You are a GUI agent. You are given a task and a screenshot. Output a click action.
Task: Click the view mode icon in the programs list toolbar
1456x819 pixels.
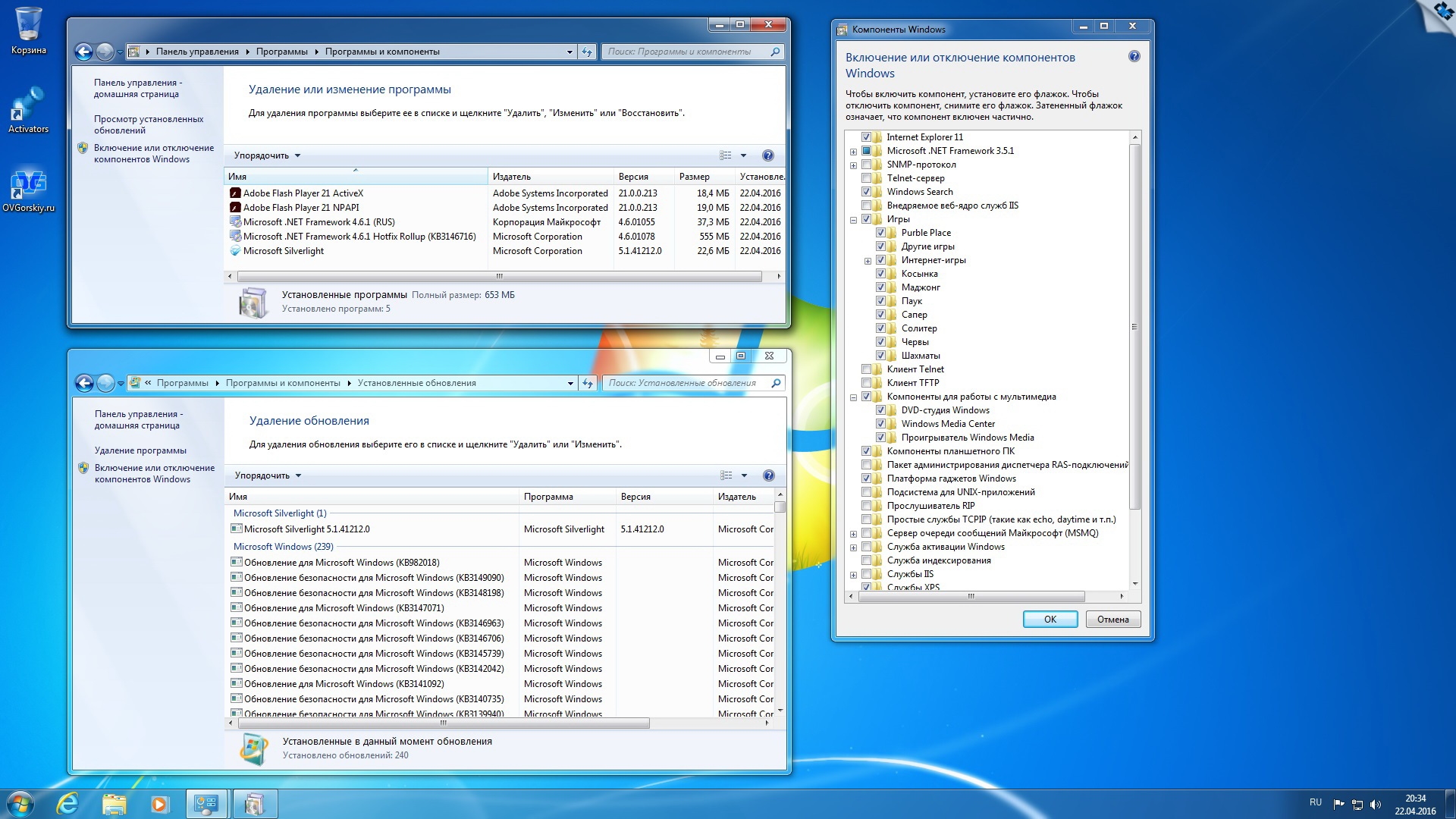(x=726, y=155)
